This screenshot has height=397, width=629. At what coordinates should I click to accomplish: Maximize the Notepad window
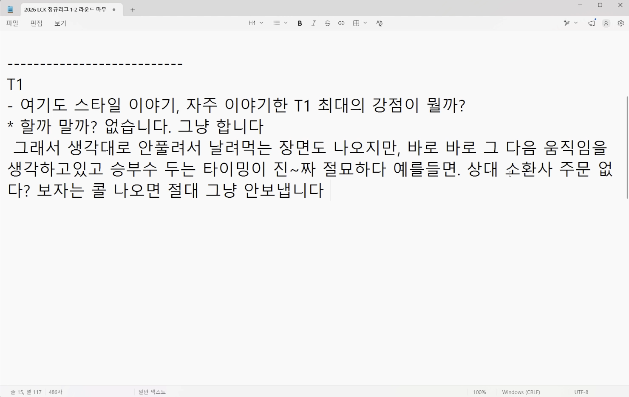tap(600, 5)
